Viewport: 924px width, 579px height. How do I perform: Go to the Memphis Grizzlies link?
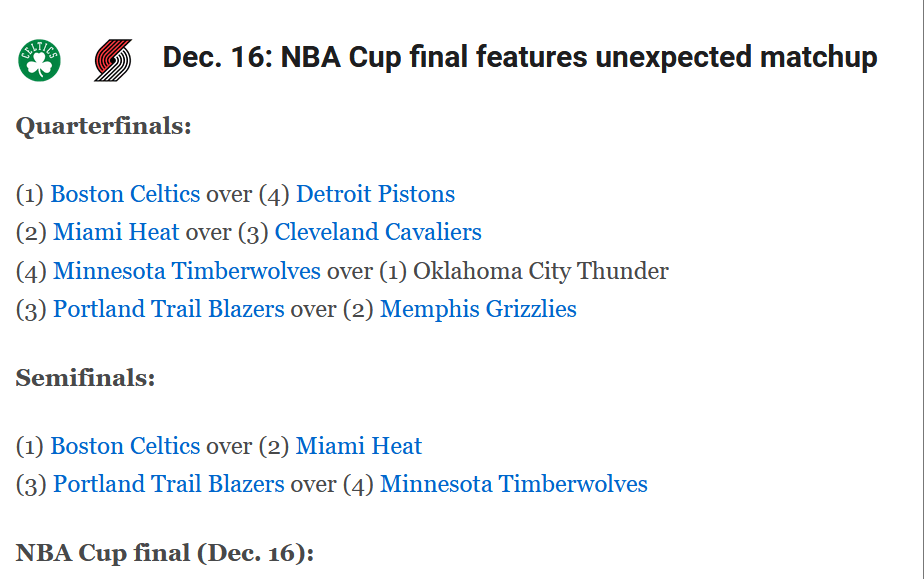coord(478,309)
